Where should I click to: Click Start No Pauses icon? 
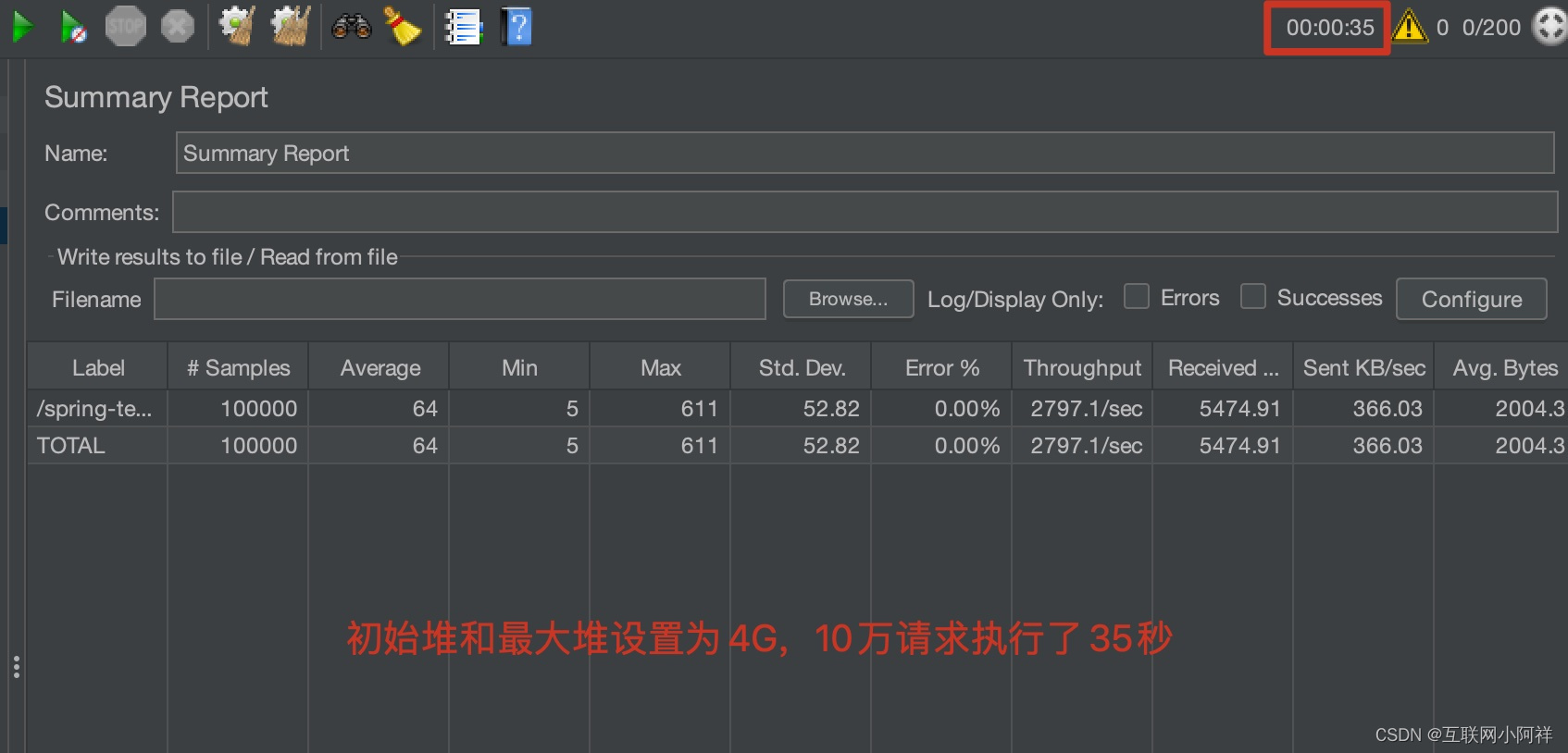(73, 27)
